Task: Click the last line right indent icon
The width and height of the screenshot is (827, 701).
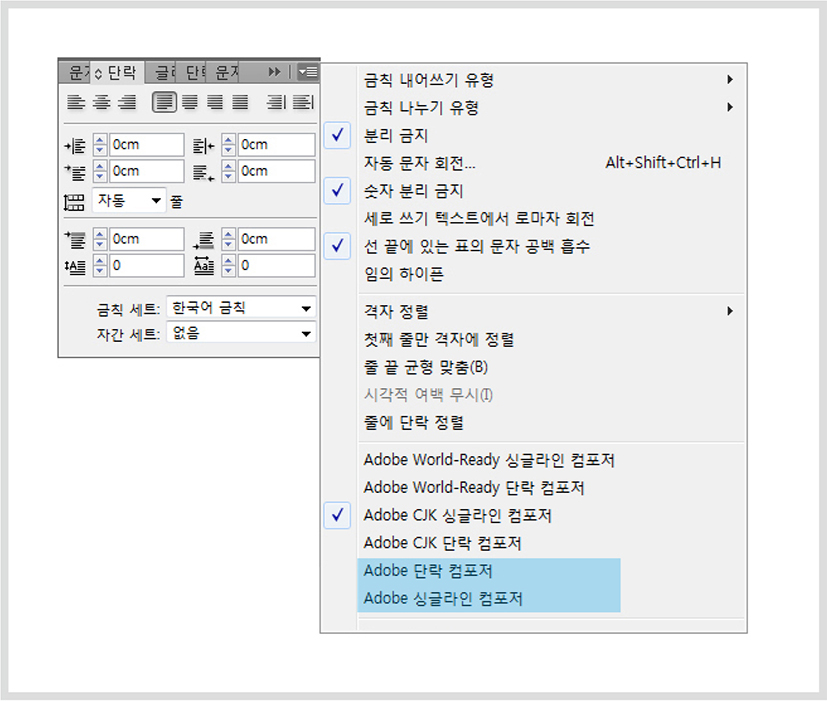Action: pos(204,172)
